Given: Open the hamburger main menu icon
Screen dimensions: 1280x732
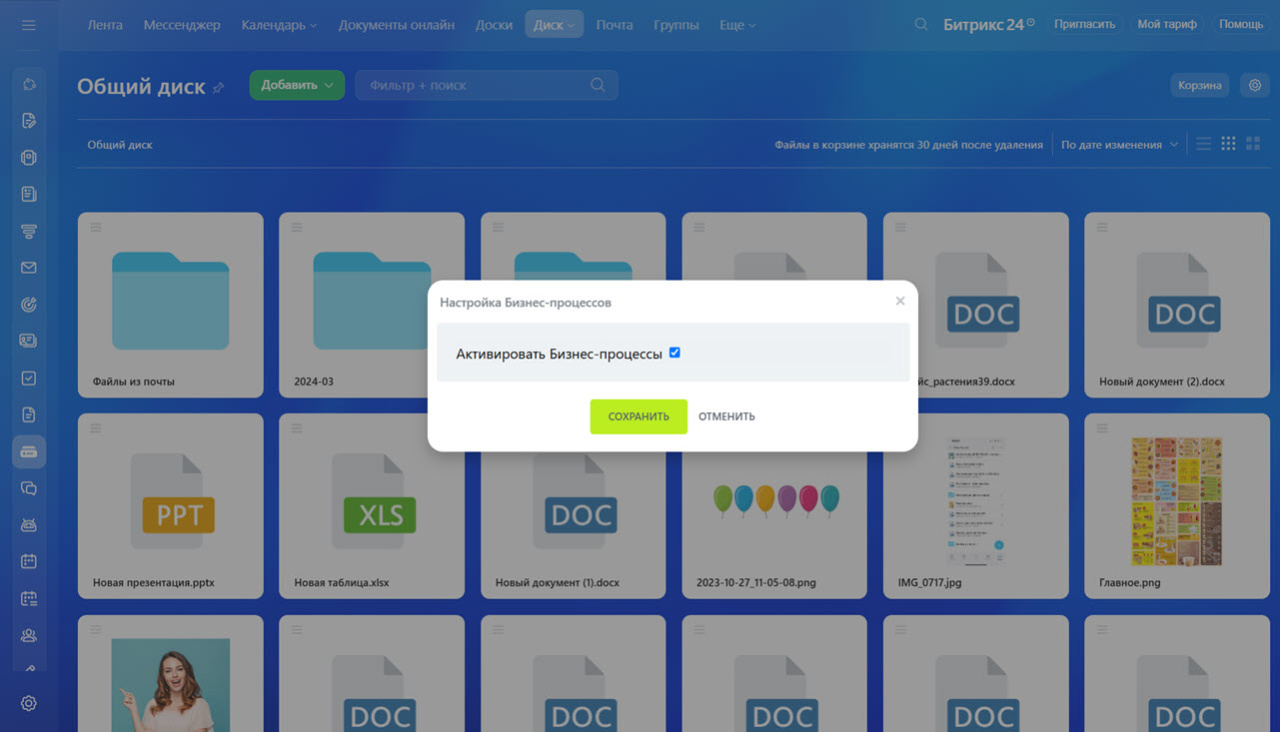Looking at the screenshot, I should coord(28,25).
